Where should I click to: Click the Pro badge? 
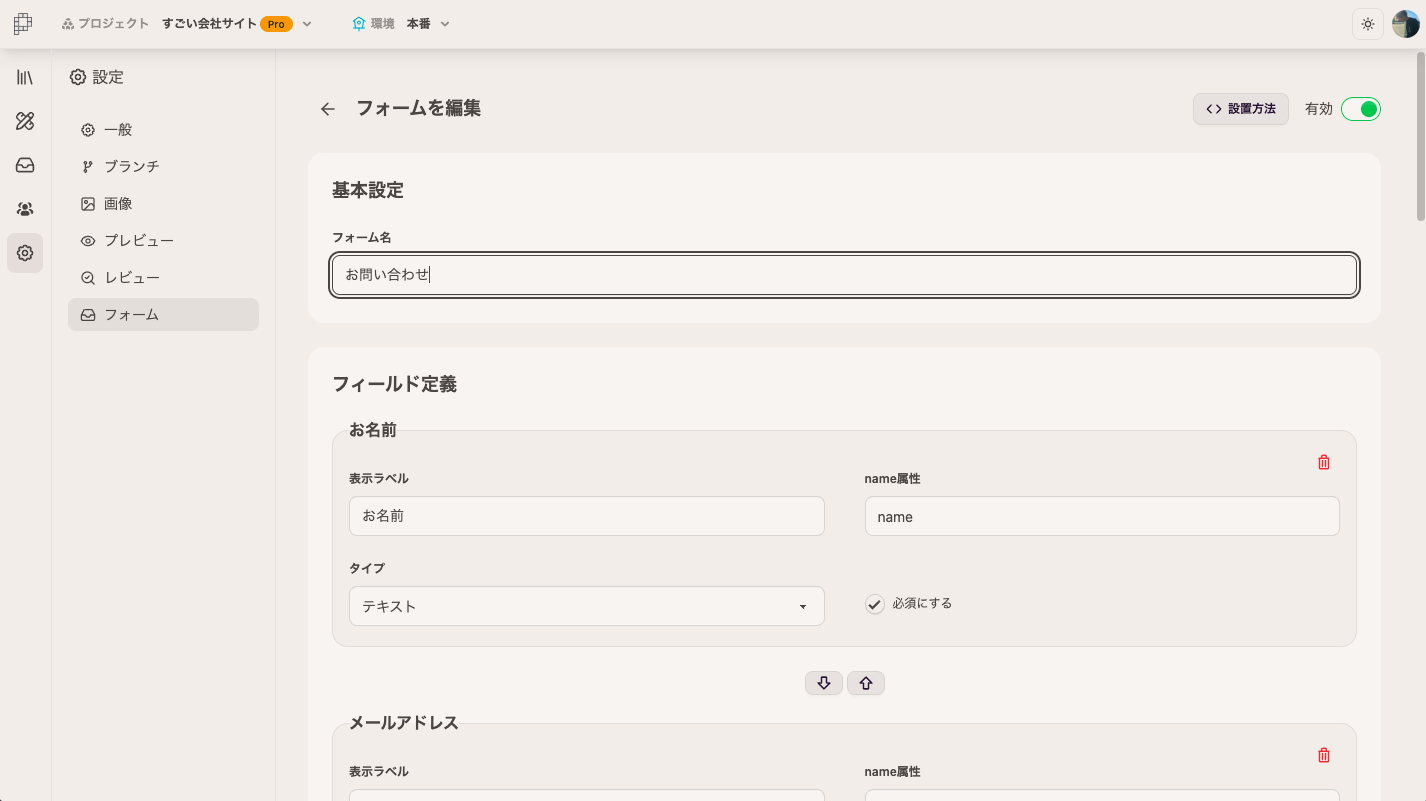(x=276, y=24)
